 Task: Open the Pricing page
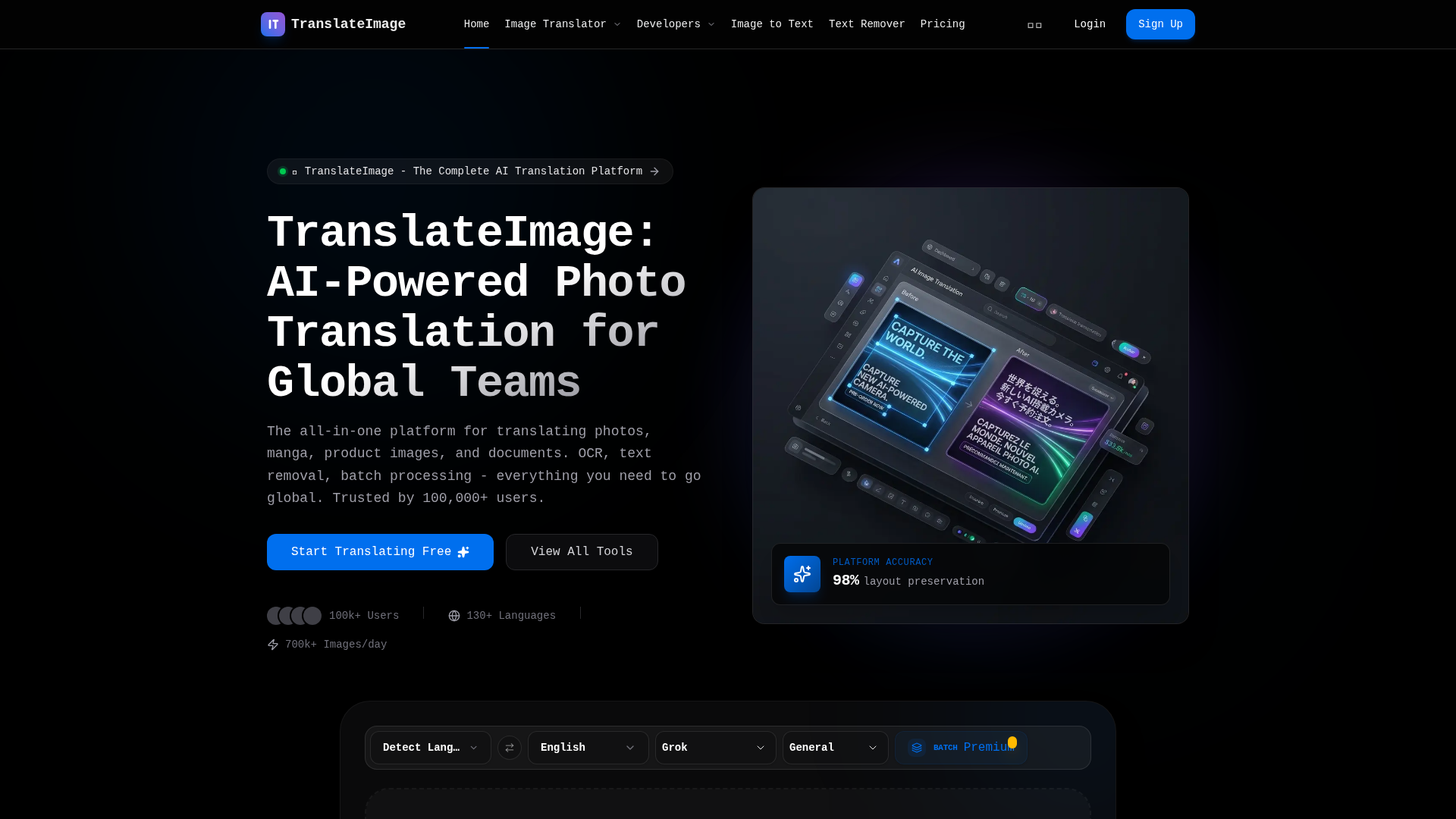pos(942,24)
